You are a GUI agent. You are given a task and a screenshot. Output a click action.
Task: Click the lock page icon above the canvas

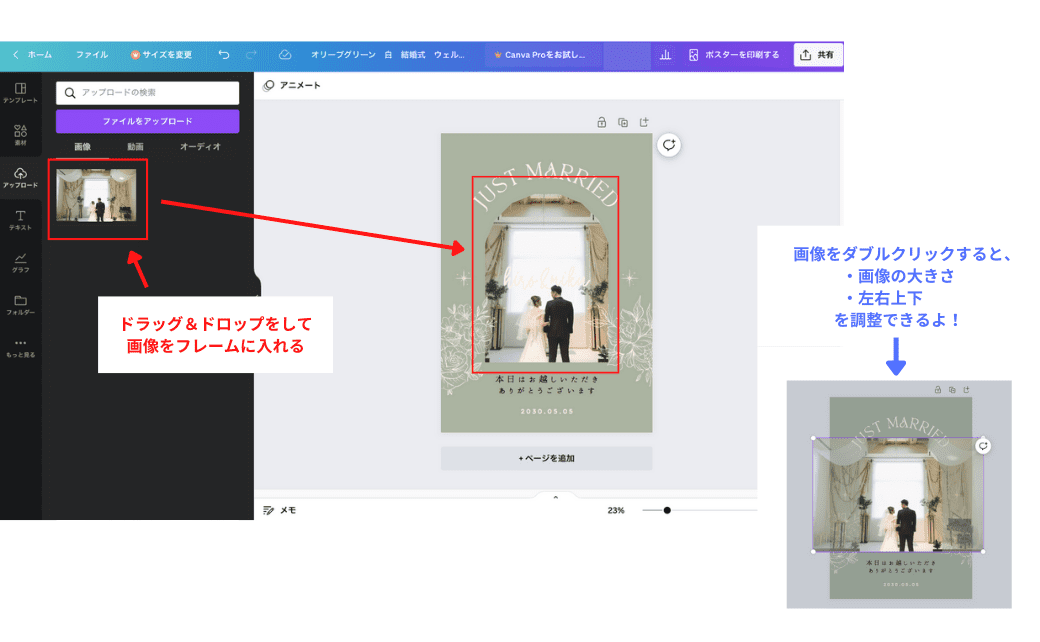coord(601,122)
